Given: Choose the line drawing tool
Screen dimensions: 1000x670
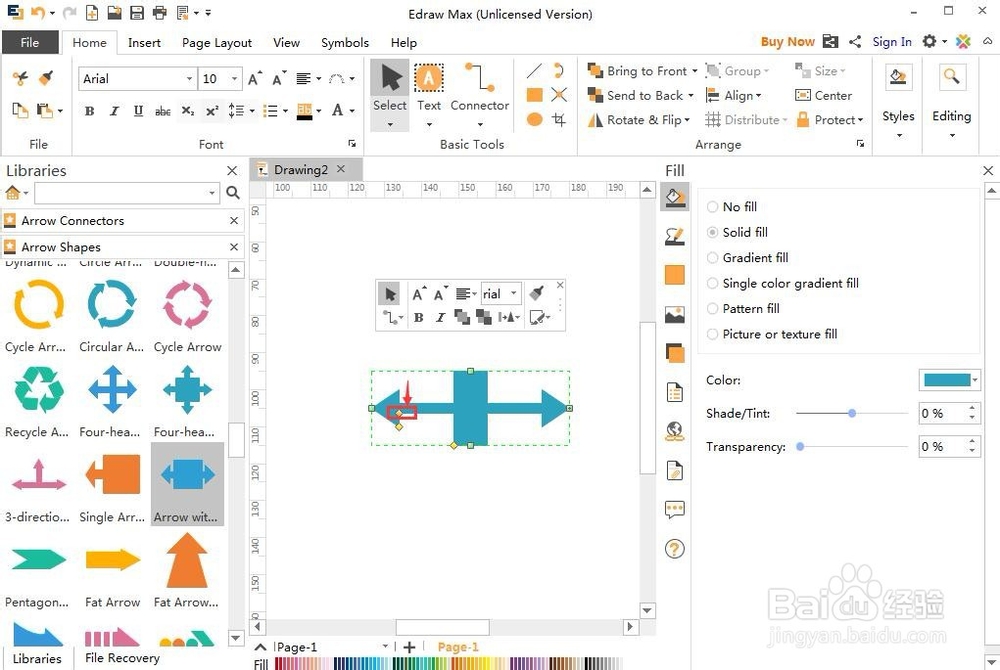Looking at the screenshot, I should click(534, 71).
